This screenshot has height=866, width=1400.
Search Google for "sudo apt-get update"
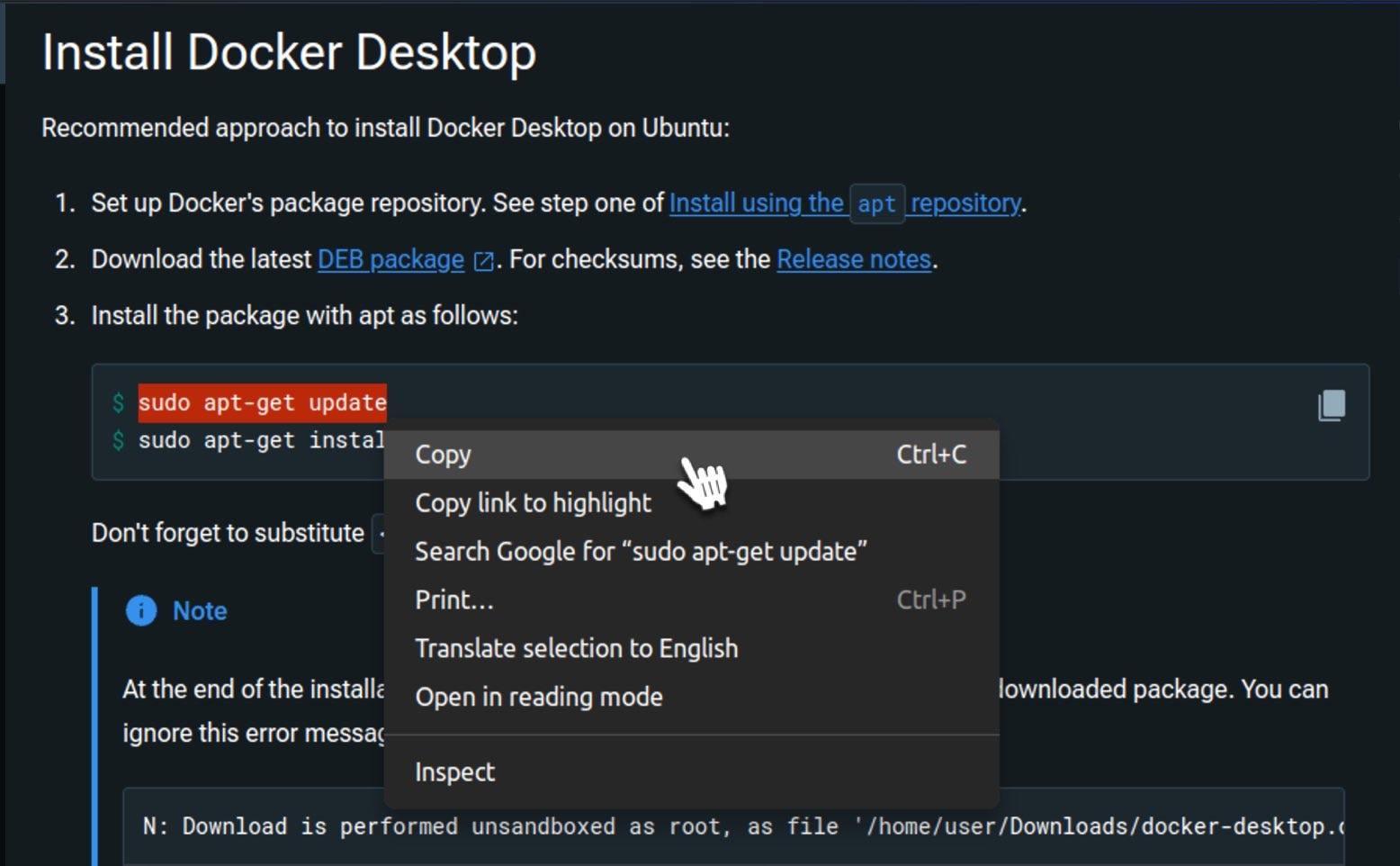692,552
